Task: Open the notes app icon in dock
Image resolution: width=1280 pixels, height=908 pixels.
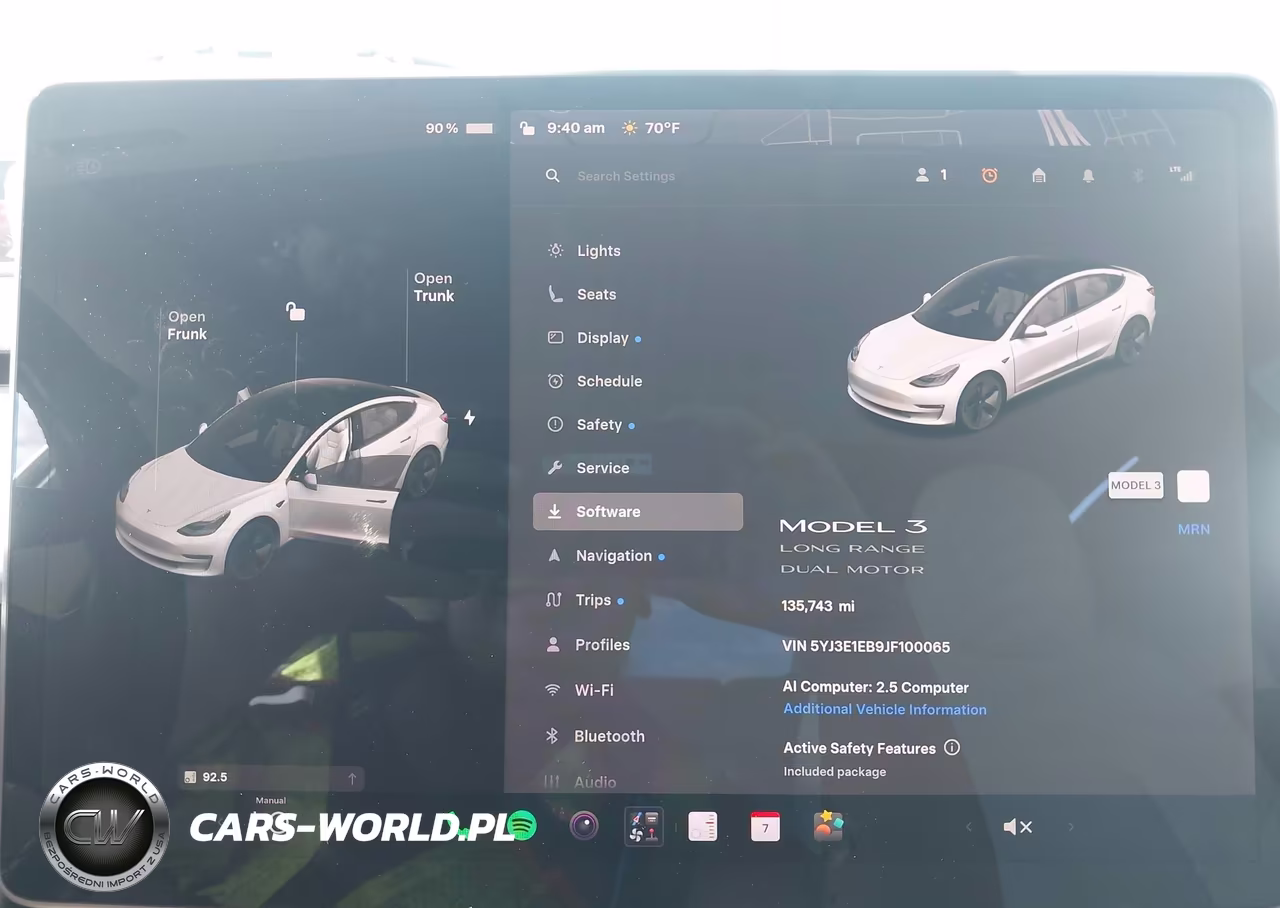Action: pyautogui.click(x=703, y=826)
